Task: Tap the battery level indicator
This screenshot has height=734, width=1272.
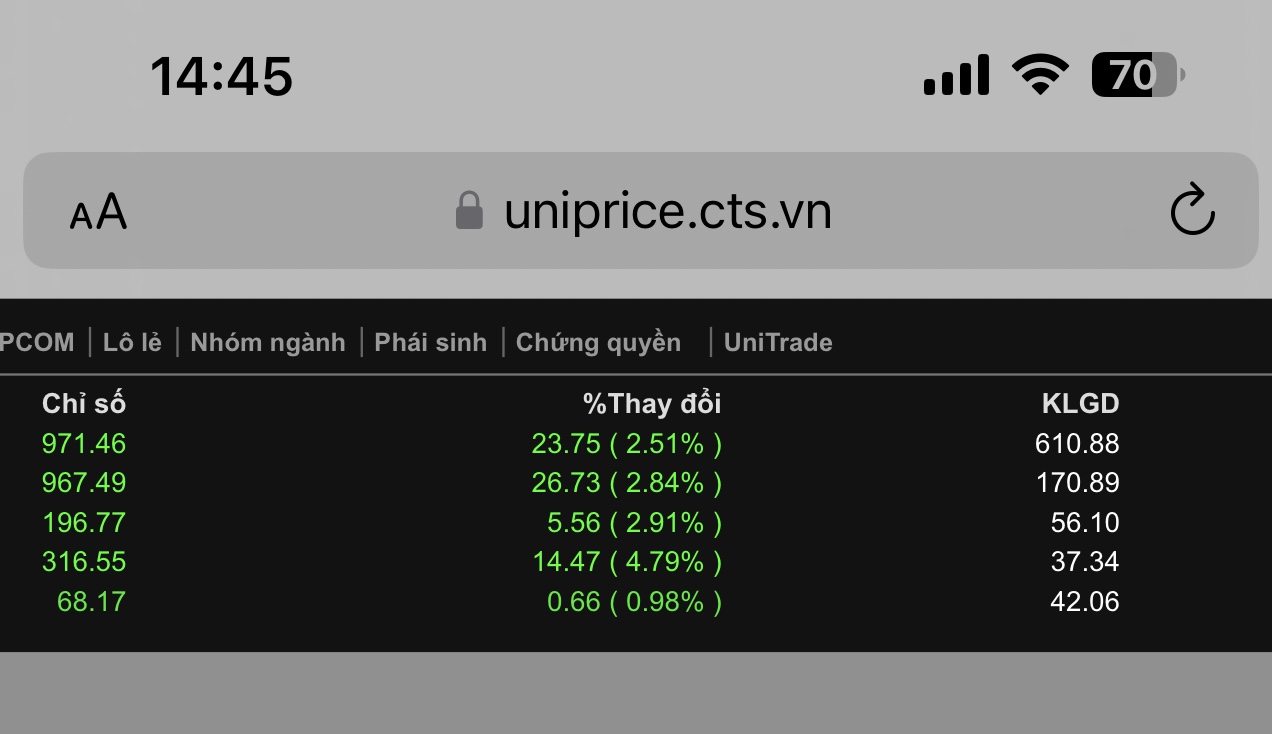Action: [x=1137, y=75]
